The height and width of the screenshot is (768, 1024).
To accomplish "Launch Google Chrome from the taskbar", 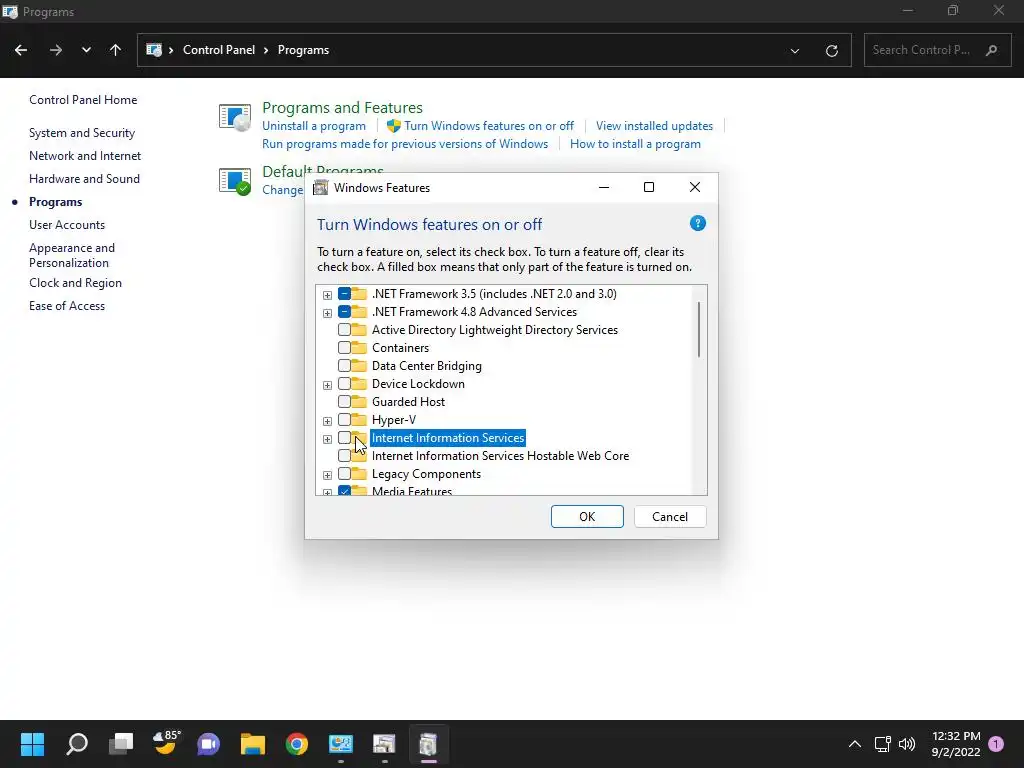I will (296, 744).
